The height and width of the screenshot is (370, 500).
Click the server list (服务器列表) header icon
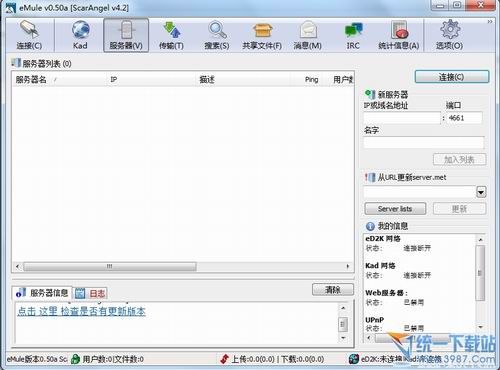click(x=16, y=63)
